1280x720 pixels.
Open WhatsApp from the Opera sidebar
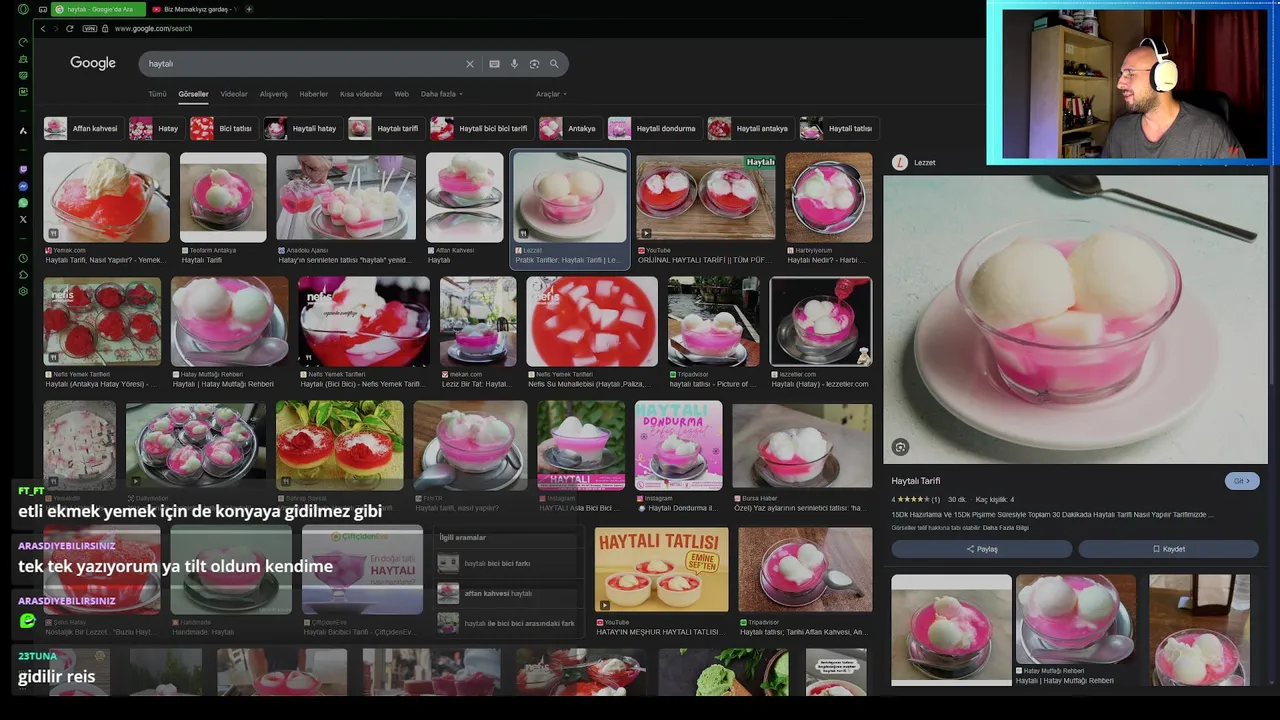tap(23, 203)
